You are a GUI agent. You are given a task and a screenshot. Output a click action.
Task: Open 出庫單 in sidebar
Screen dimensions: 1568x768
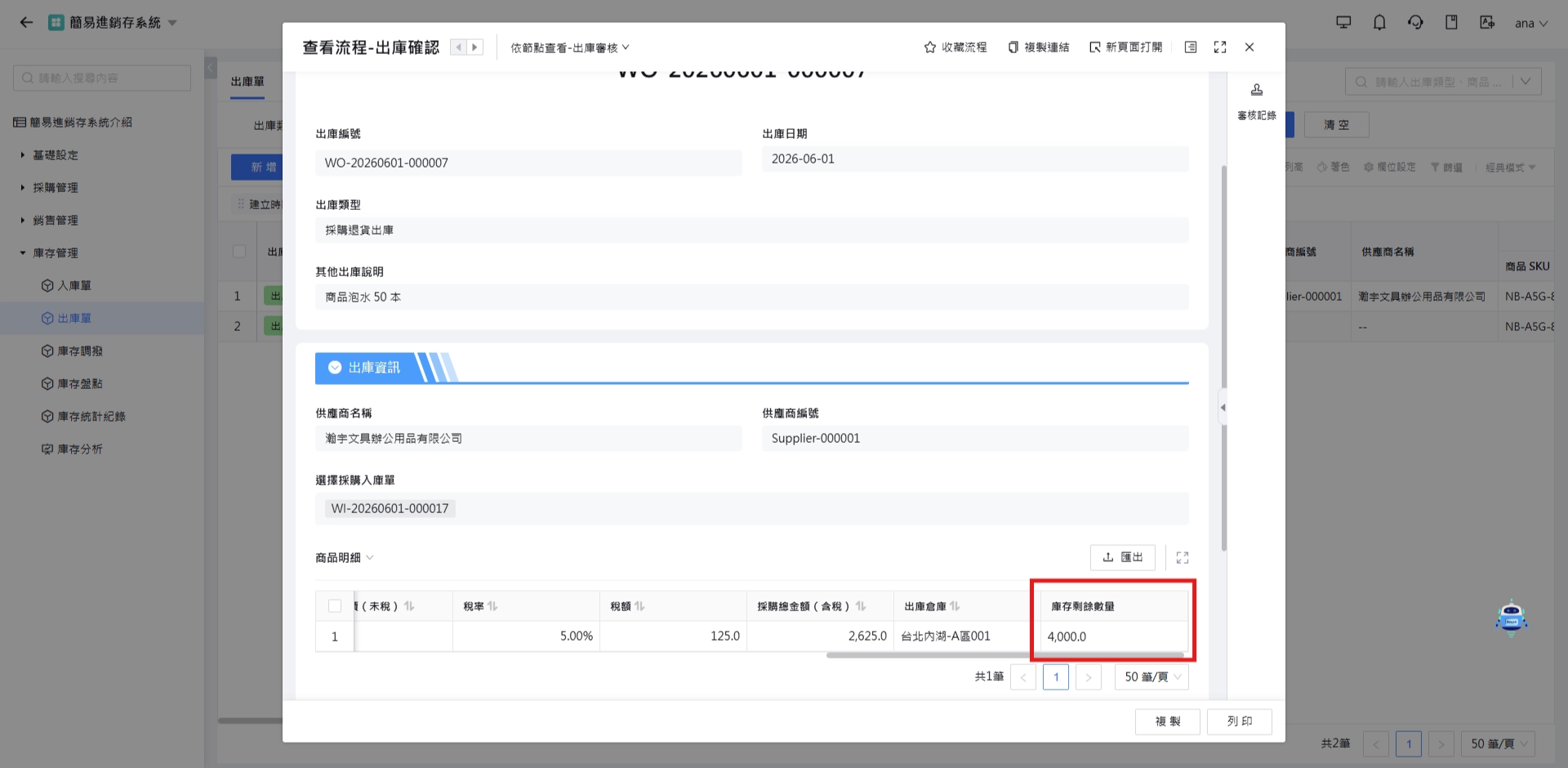73,319
